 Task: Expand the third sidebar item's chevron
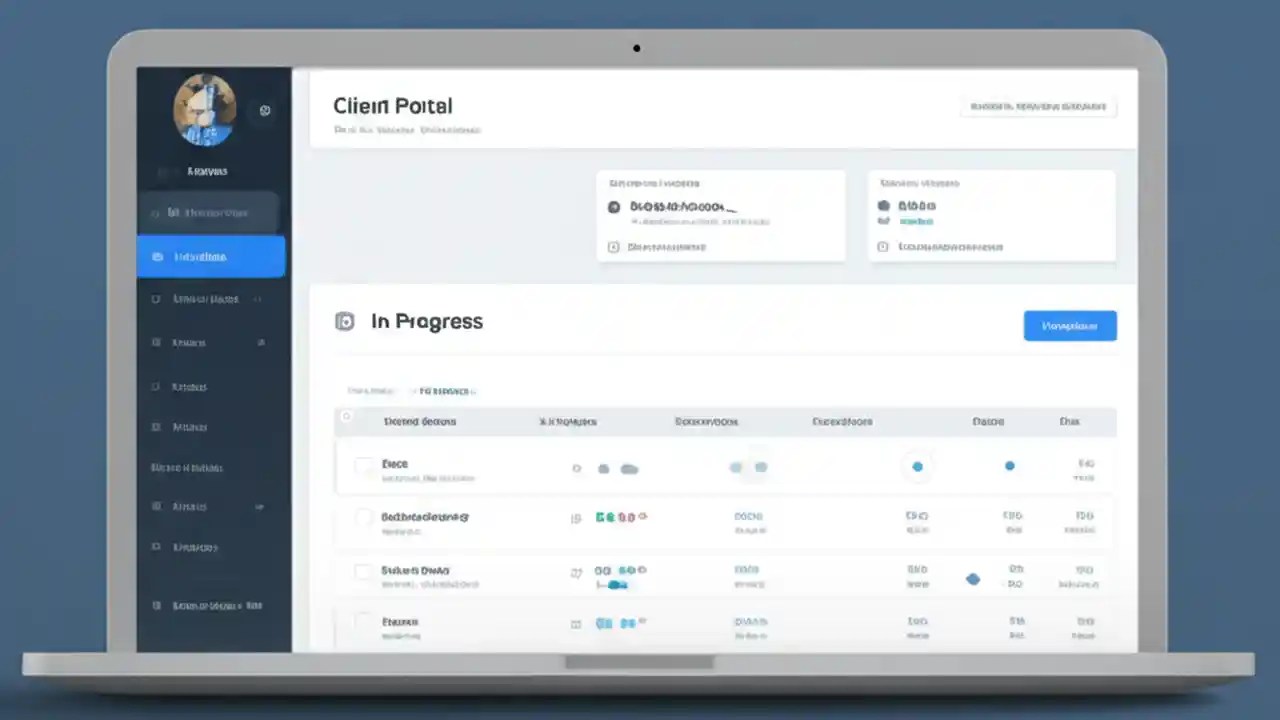(257, 299)
